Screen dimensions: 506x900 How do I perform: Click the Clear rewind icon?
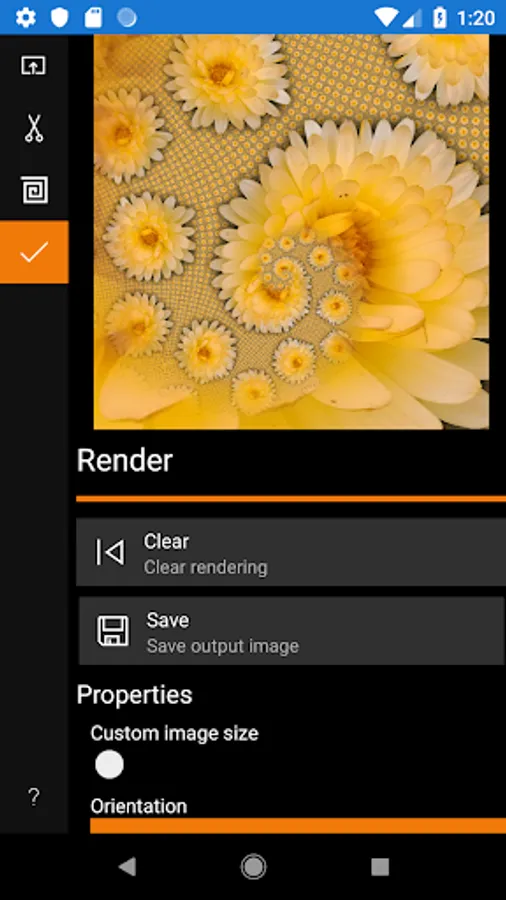[x=110, y=552]
